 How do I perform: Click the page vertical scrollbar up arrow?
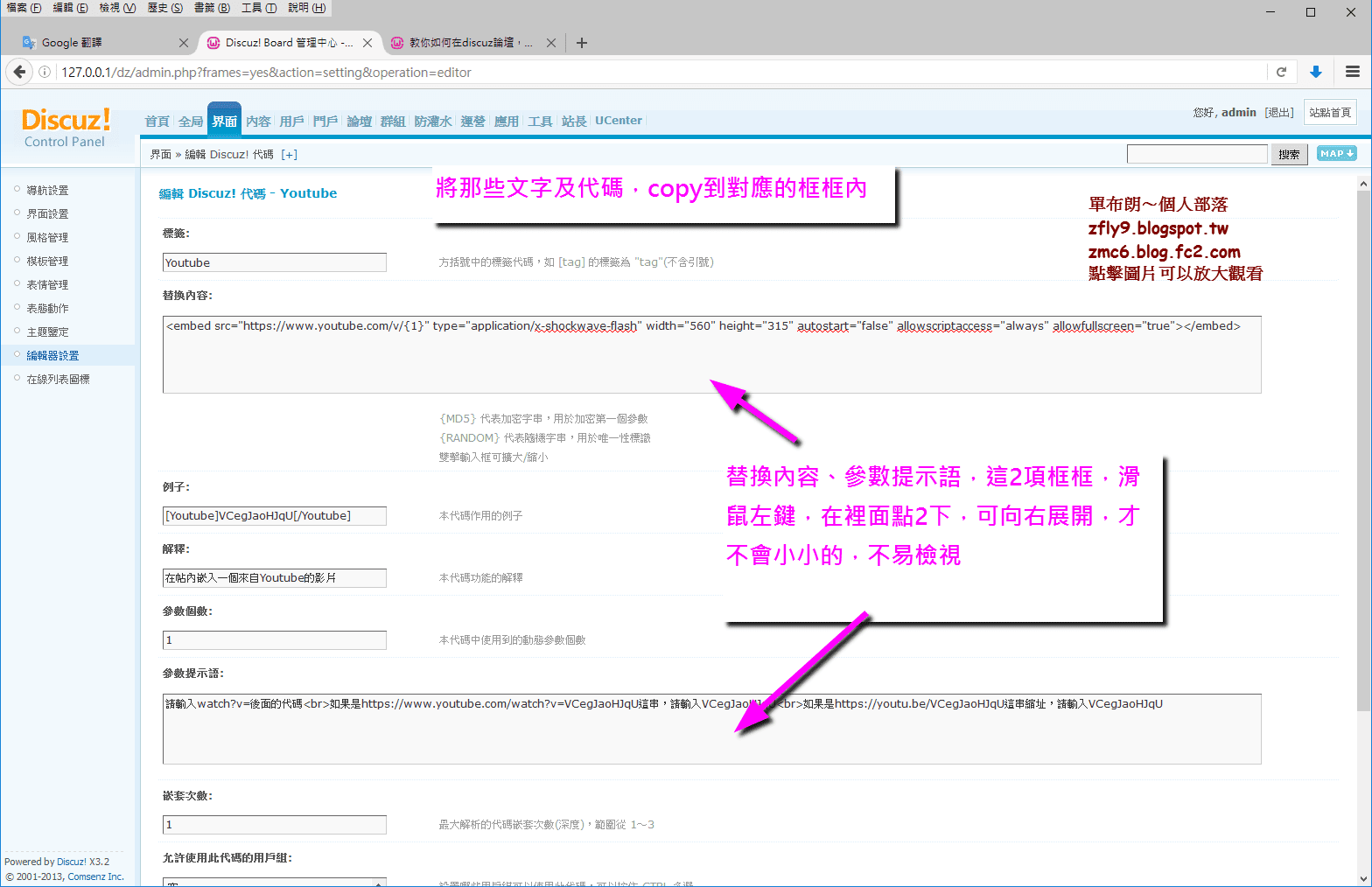[1363, 184]
